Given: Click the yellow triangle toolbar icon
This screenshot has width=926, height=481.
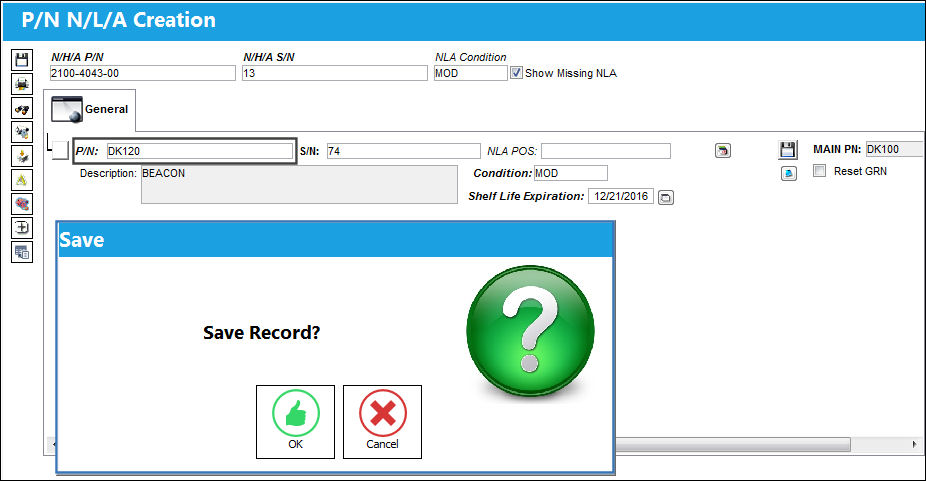Looking at the screenshot, I should [22, 180].
